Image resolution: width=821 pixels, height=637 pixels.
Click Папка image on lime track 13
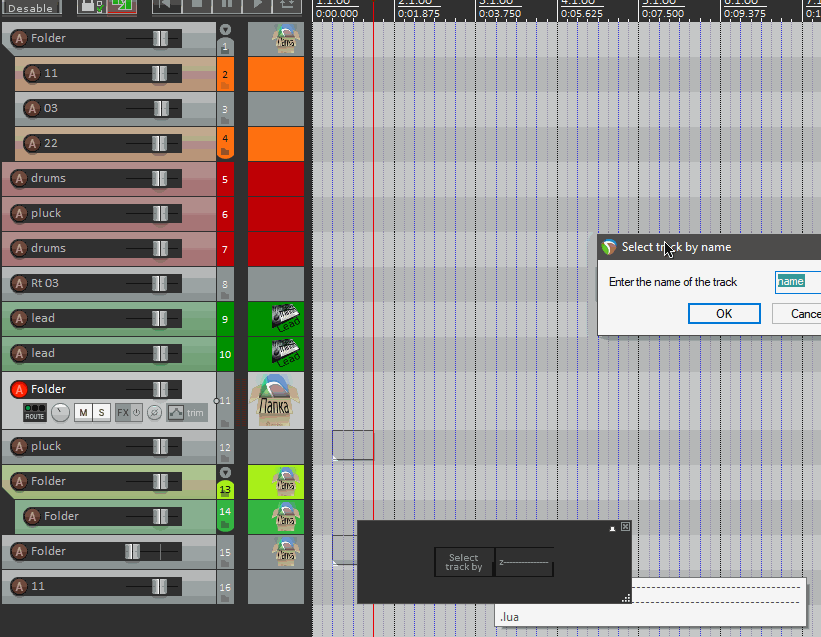coord(285,482)
